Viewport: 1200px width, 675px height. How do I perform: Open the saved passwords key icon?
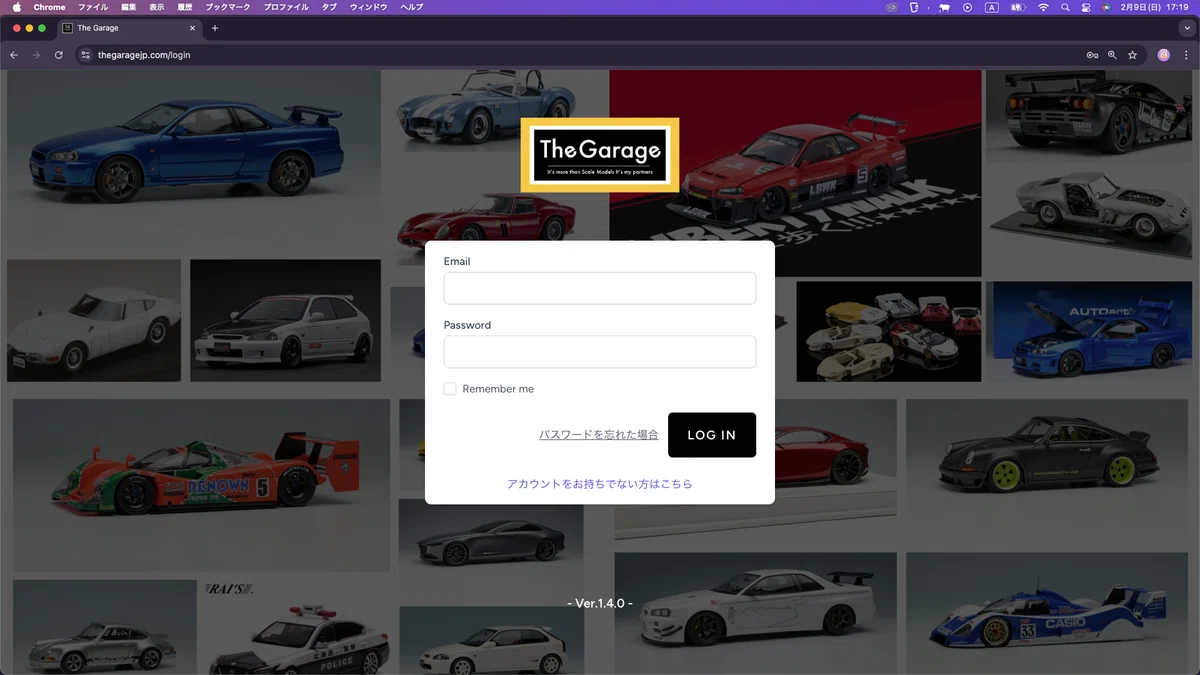[x=1092, y=55]
